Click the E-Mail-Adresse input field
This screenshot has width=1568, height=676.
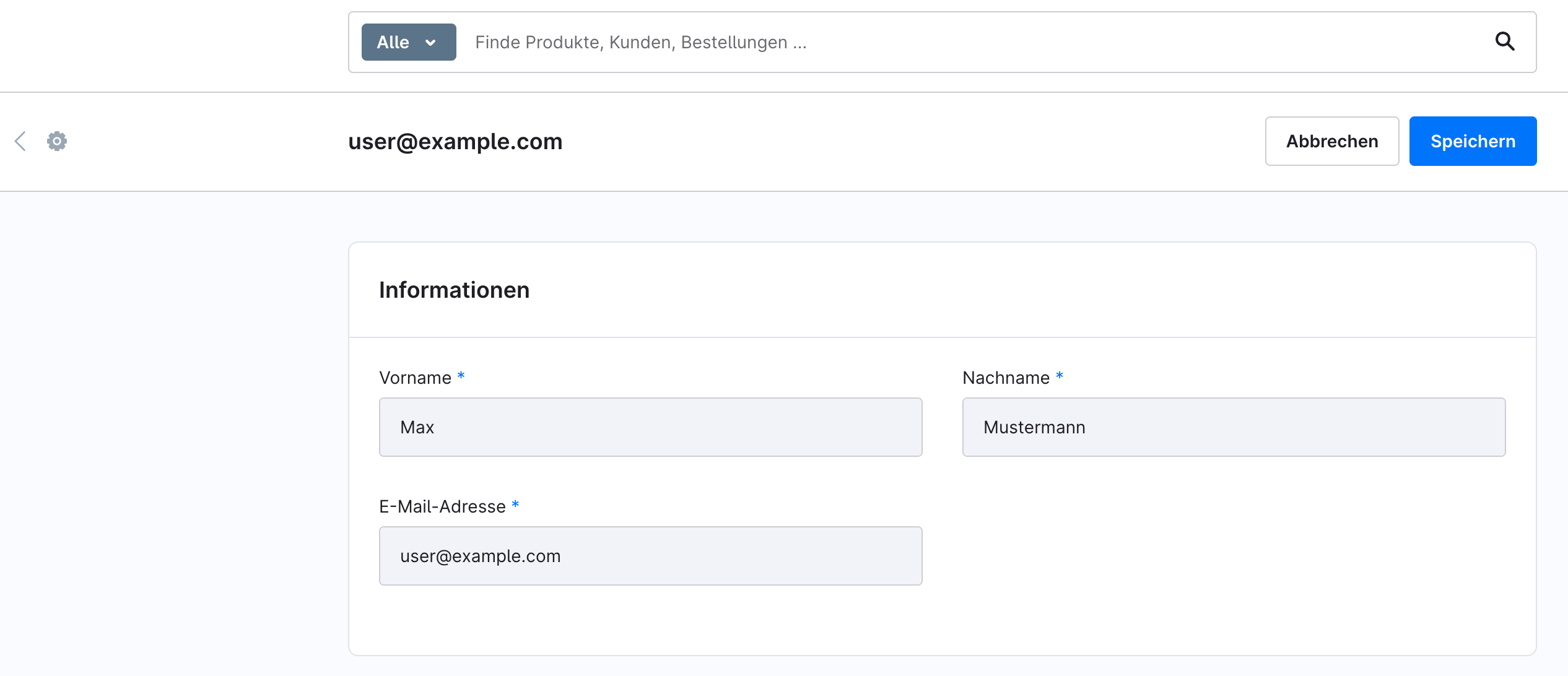pos(650,556)
